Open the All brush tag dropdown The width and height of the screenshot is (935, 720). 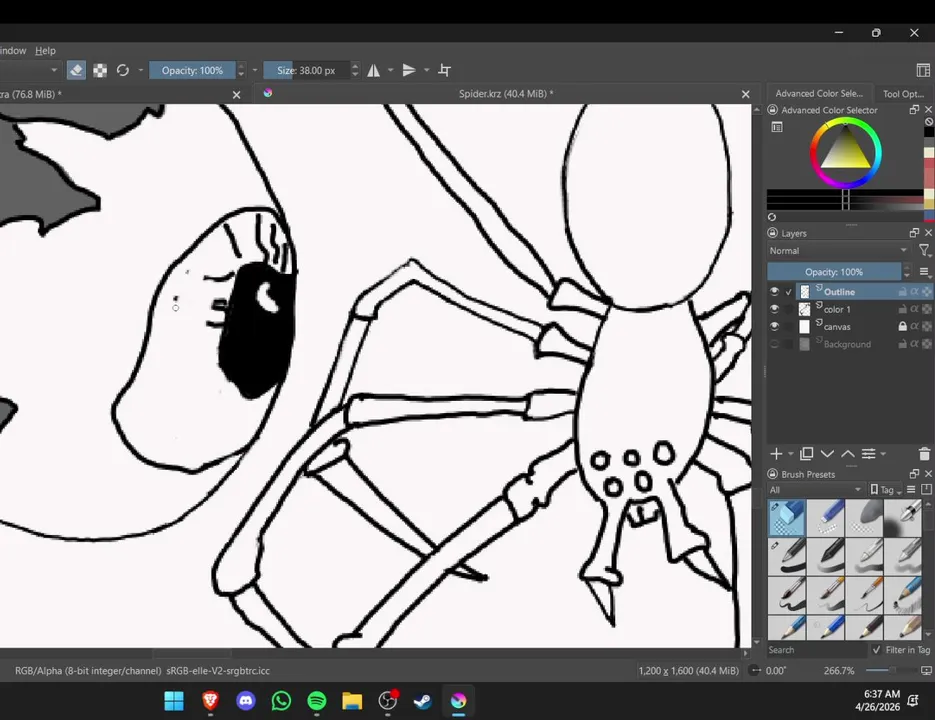tap(816, 490)
